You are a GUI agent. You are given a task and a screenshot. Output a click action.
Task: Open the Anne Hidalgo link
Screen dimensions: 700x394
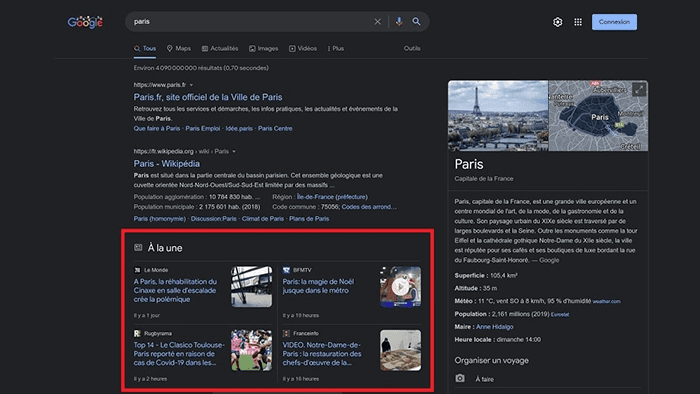pos(494,327)
